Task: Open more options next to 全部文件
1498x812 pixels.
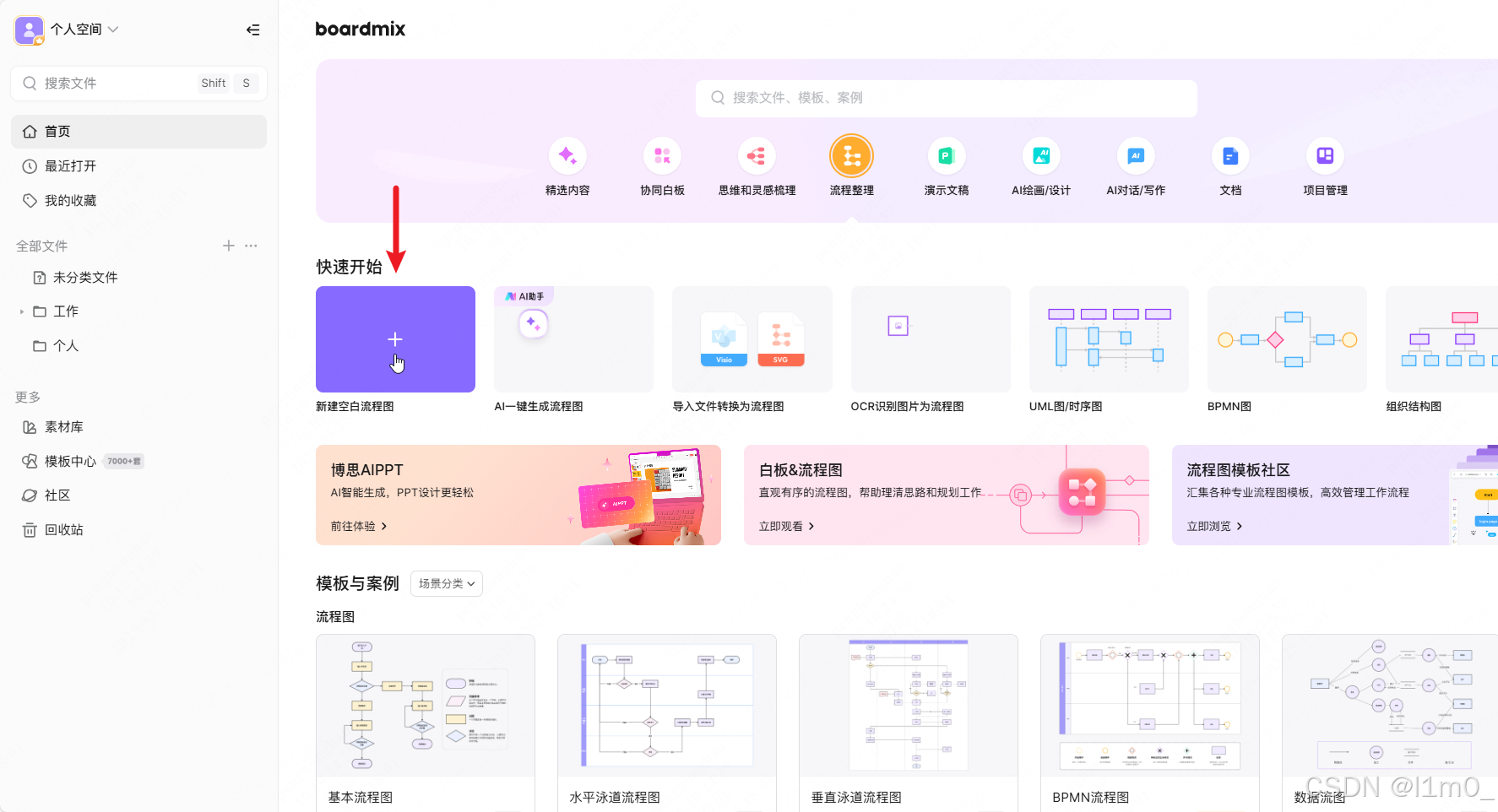Action: tap(251, 246)
